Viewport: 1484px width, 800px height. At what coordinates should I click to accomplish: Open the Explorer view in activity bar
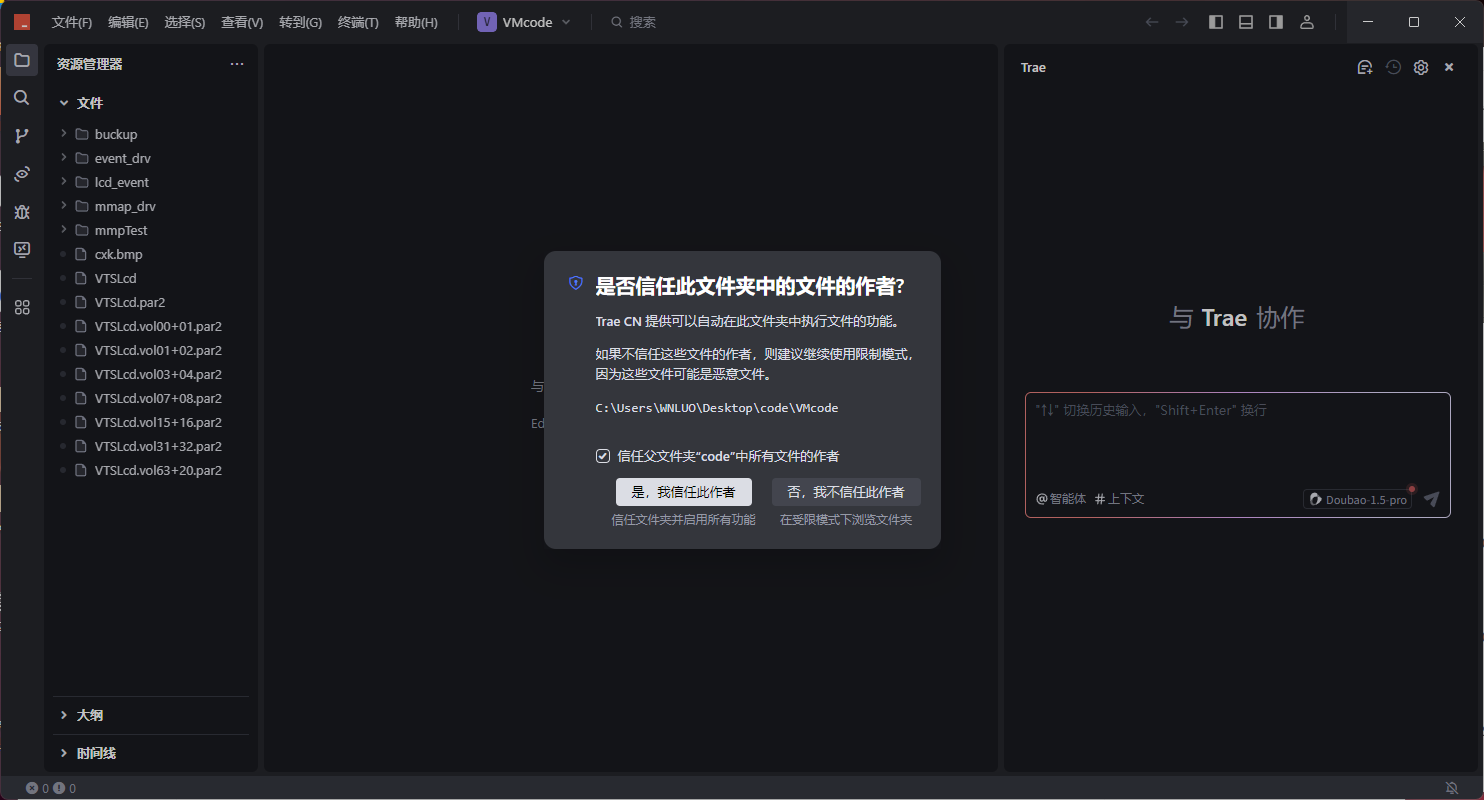click(22, 60)
